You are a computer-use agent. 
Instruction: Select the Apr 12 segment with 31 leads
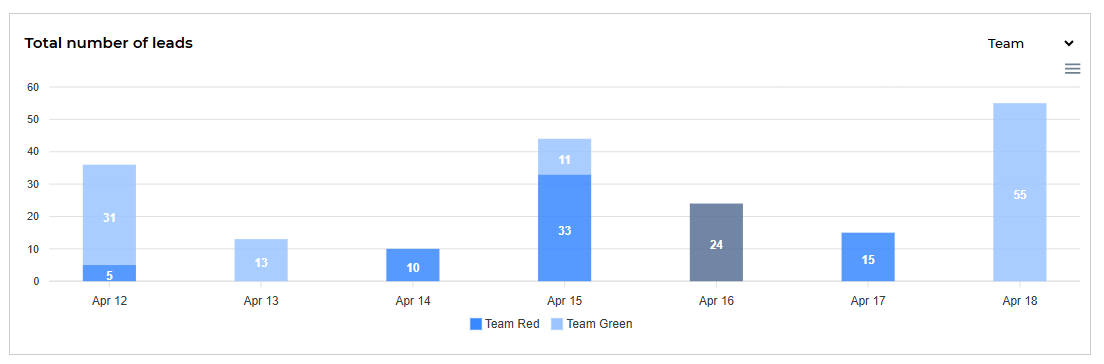pos(109,215)
